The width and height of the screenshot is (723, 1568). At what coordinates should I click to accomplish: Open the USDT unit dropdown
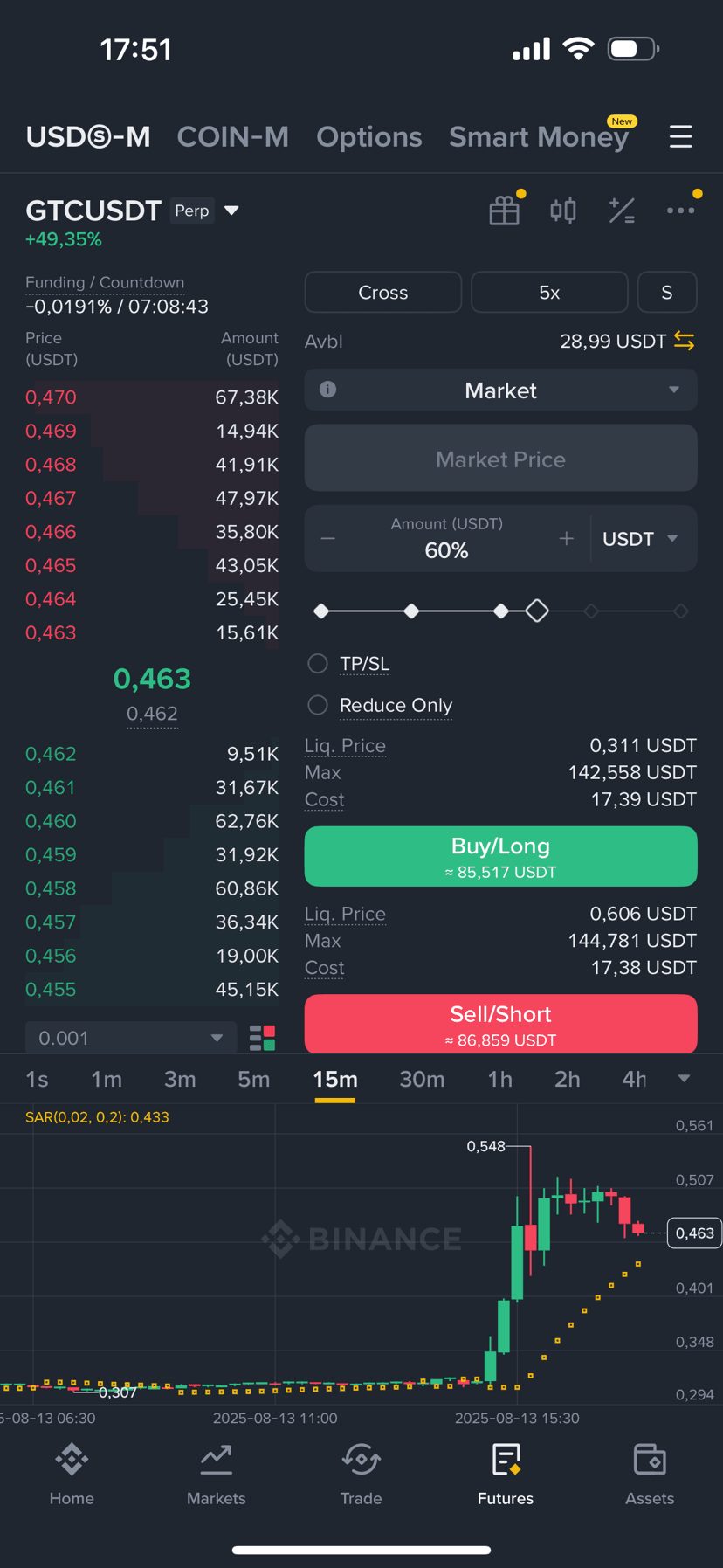[640, 539]
